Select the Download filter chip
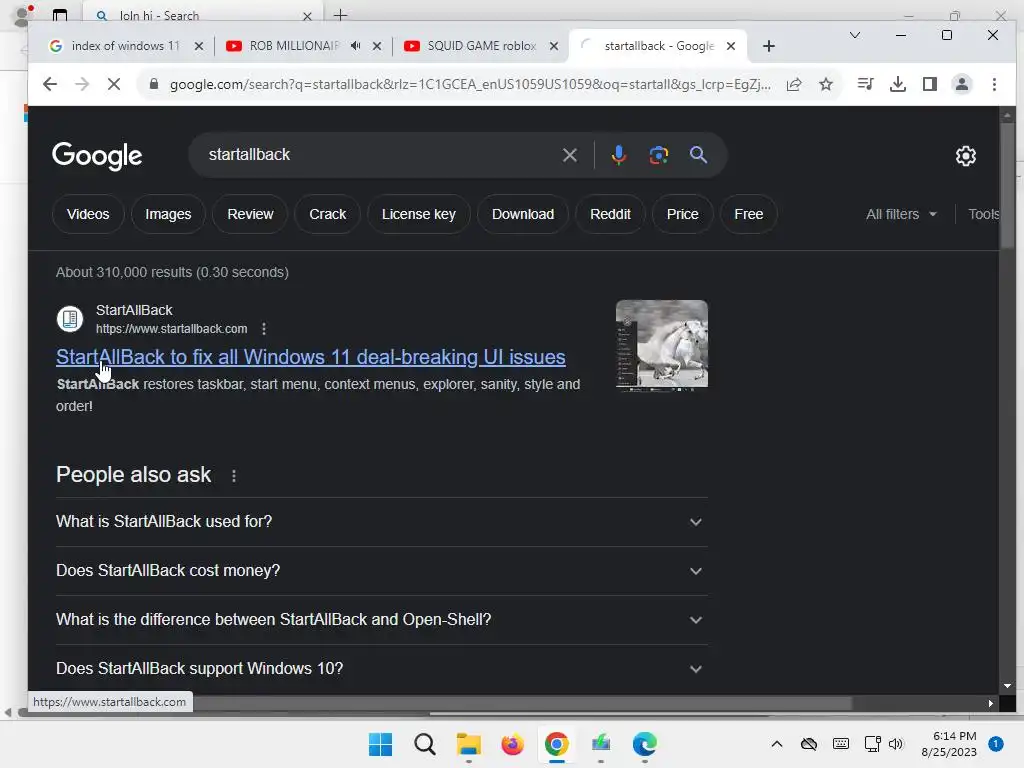 coord(522,214)
